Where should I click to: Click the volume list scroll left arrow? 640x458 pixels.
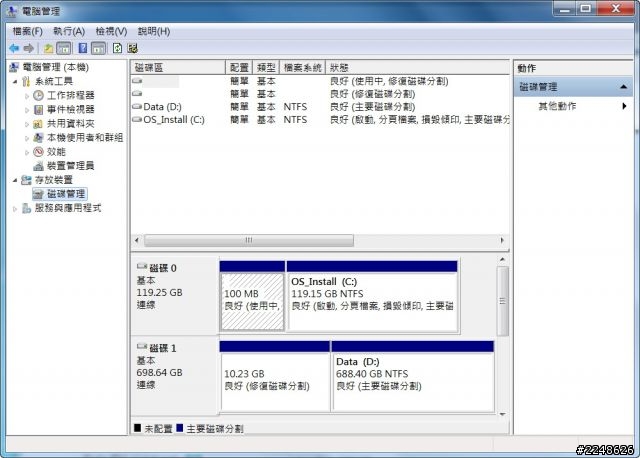(137, 240)
